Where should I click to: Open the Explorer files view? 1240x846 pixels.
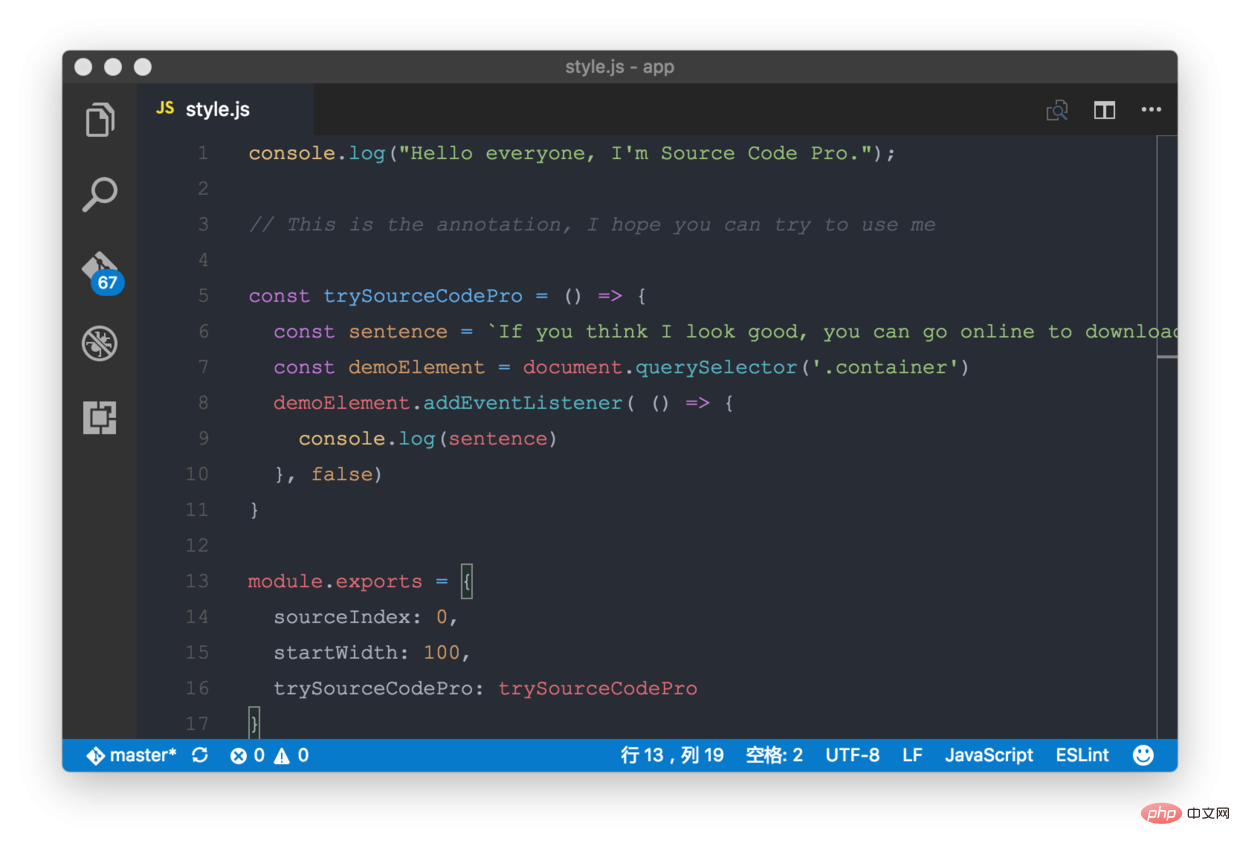[99, 120]
